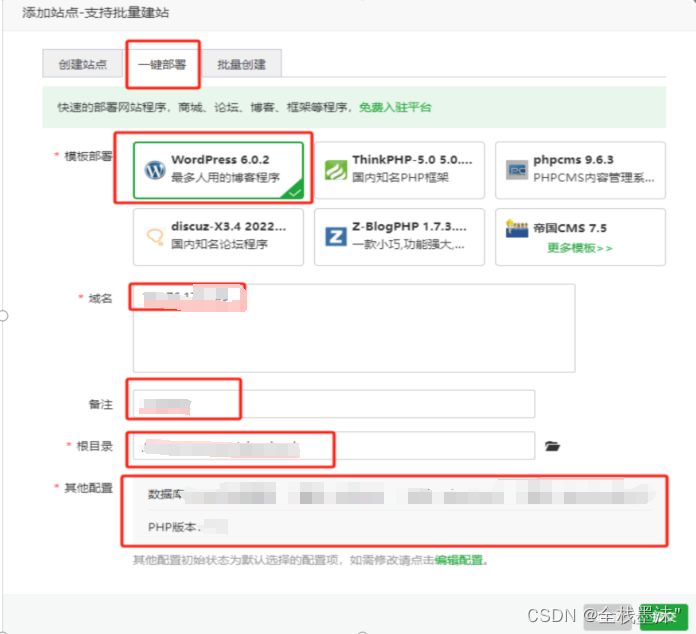Image resolution: width=696 pixels, height=634 pixels.
Task: Select the 一键部署 tab
Action: [162, 64]
